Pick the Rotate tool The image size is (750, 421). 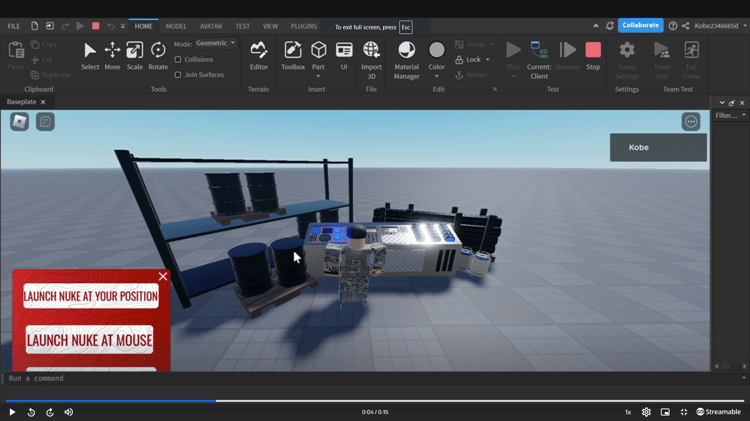(158, 56)
